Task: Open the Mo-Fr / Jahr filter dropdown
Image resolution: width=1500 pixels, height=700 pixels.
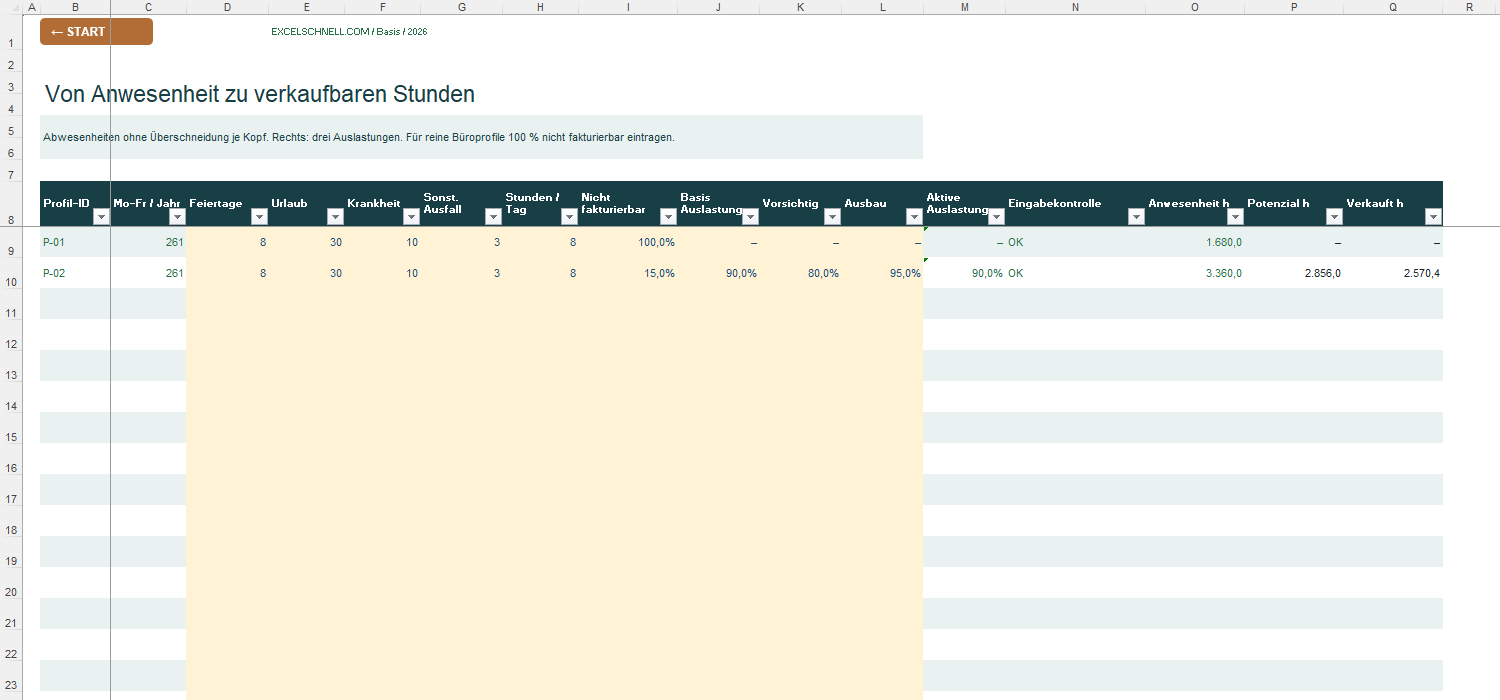Action: pos(177,217)
